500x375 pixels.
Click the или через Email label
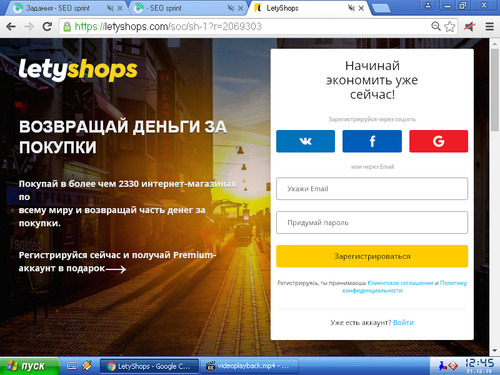(372, 167)
